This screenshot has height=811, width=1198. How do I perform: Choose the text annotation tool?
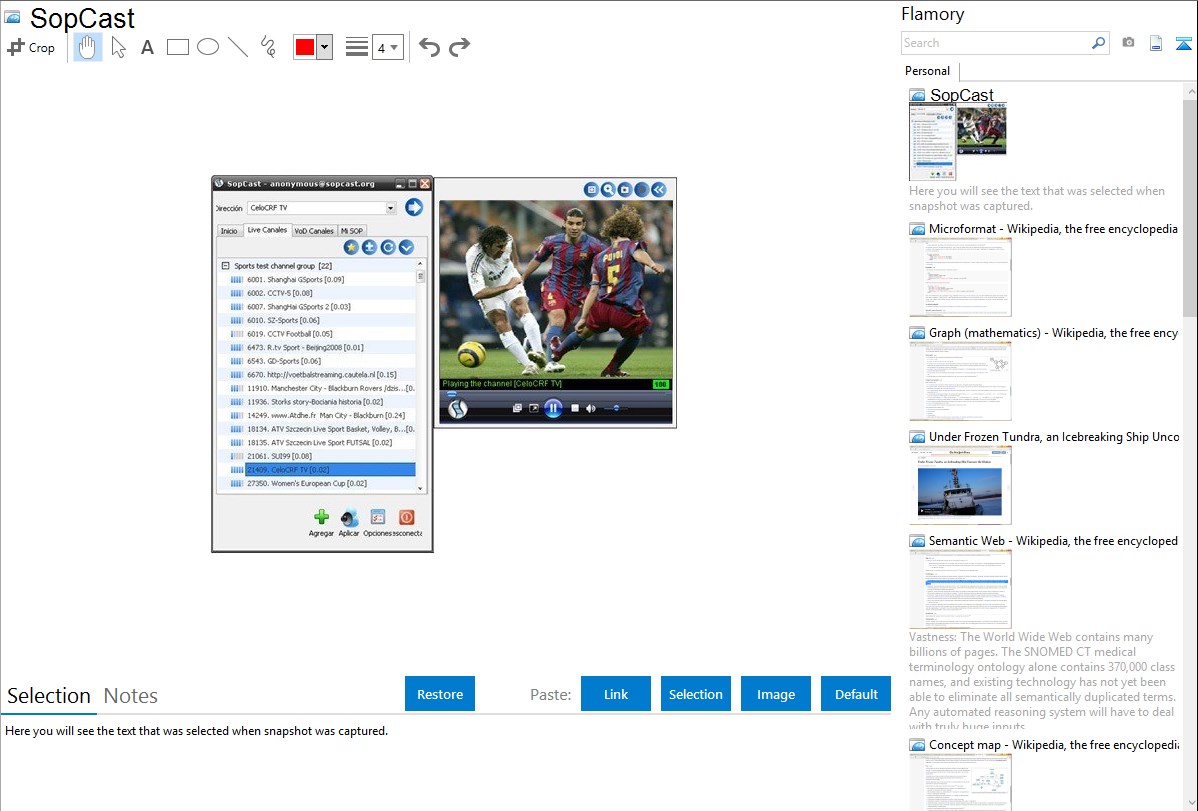[147, 47]
